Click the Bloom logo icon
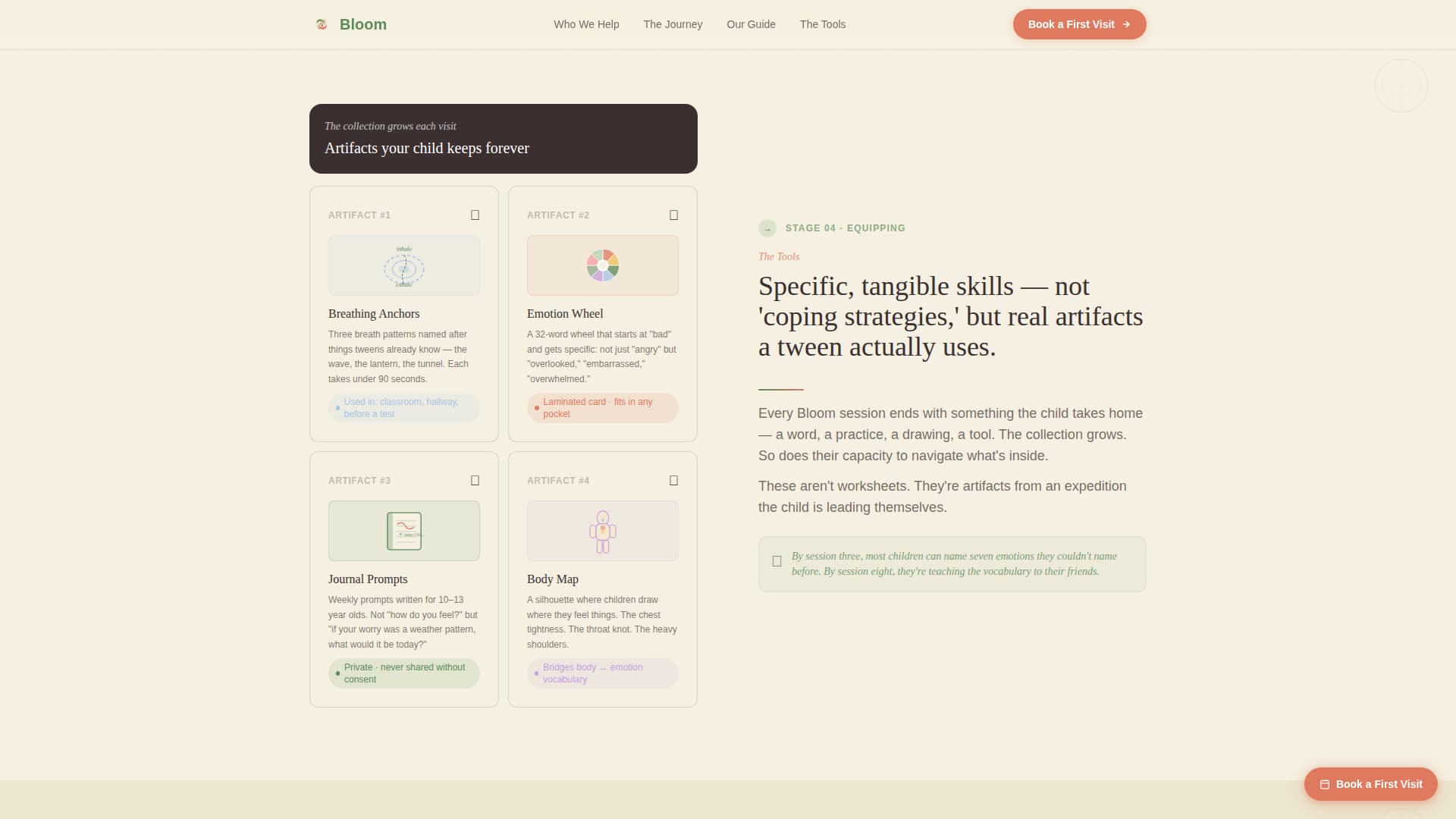1456x819 pixels. (322, 24)
